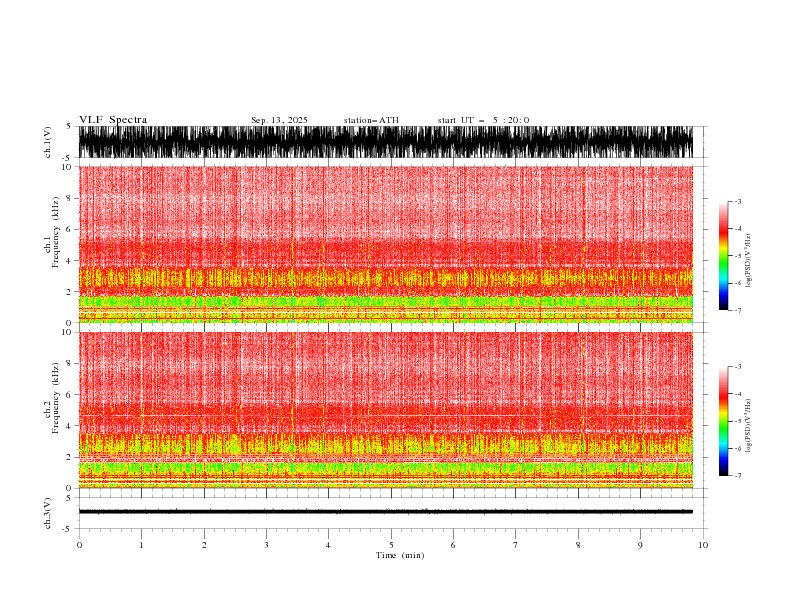Click the ch.1 frequency tick label "8"

coord(70,198)
